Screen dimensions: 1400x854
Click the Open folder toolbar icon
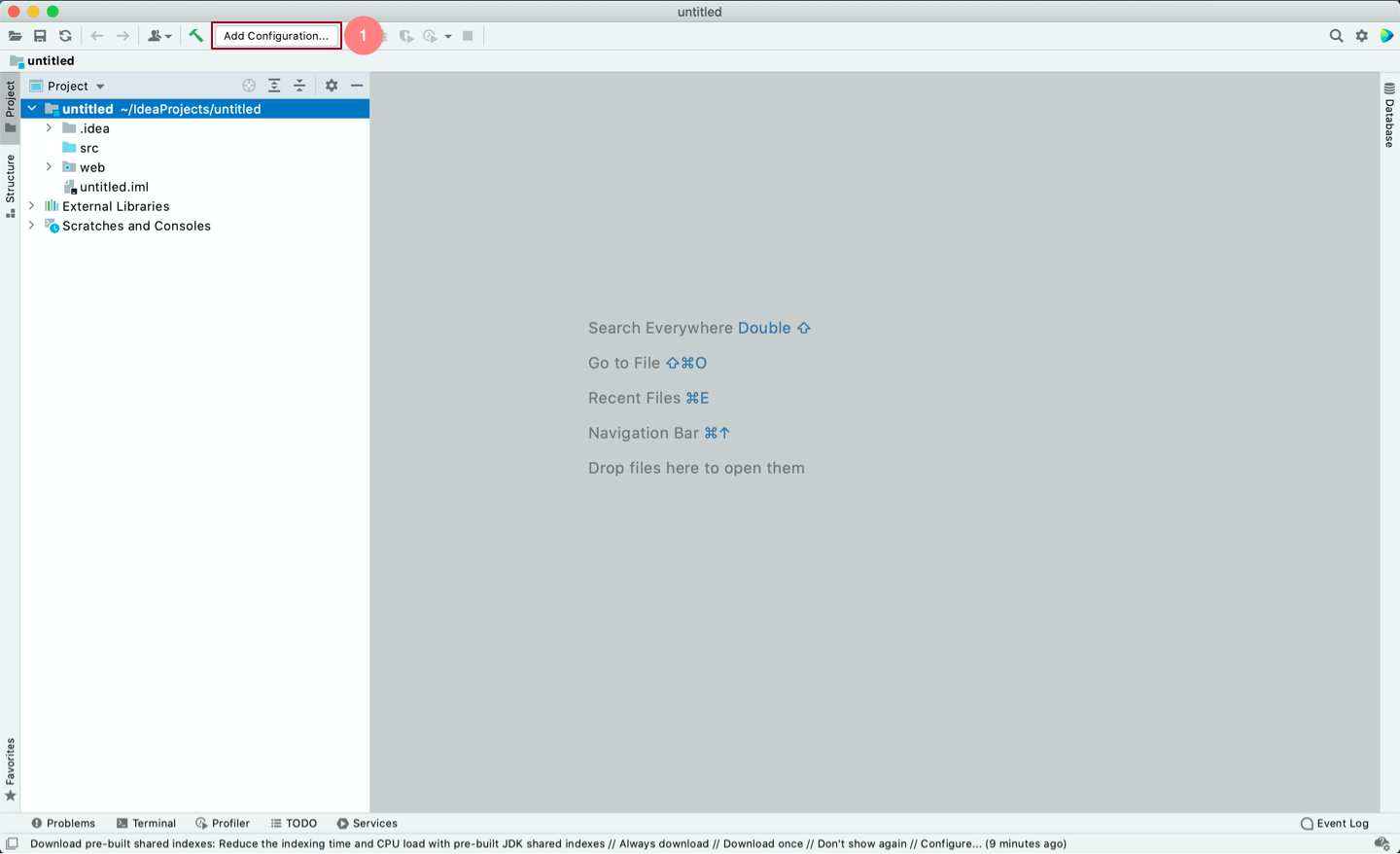(x=15, y=36)
